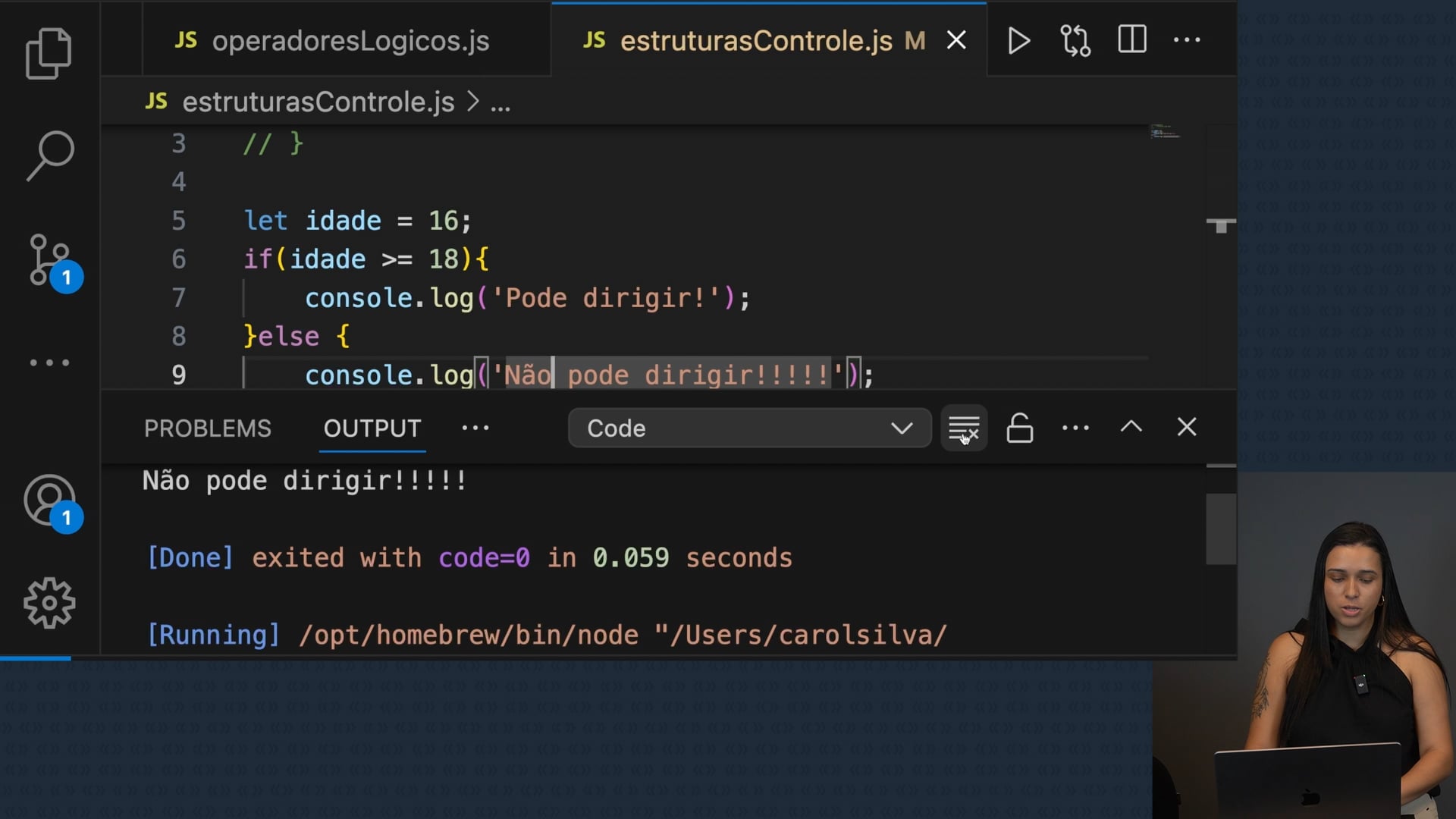Toggle output auto-scroll lock
This screenshot has width=1456, height=819.
[x=1019, y=428]
